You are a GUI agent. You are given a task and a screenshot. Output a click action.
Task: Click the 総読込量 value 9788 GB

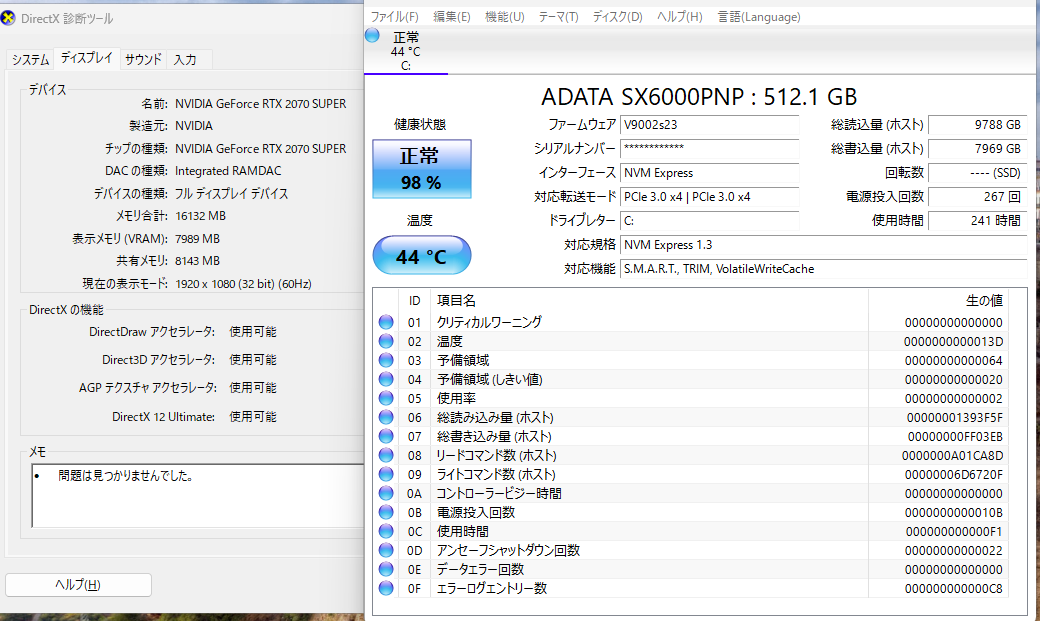tap(977, 125)
